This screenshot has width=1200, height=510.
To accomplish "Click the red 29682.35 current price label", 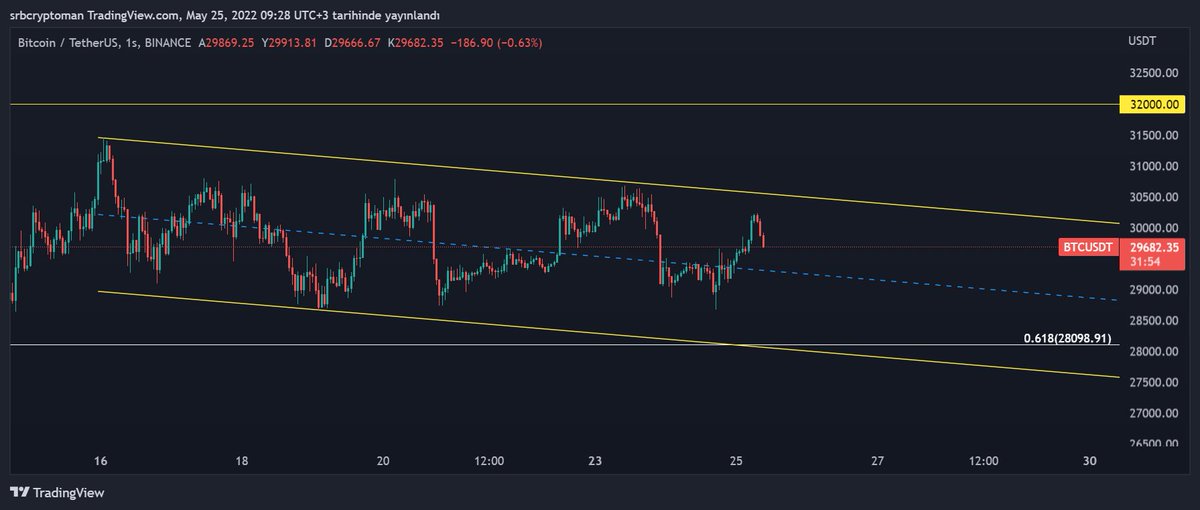I will [1153, 246].
